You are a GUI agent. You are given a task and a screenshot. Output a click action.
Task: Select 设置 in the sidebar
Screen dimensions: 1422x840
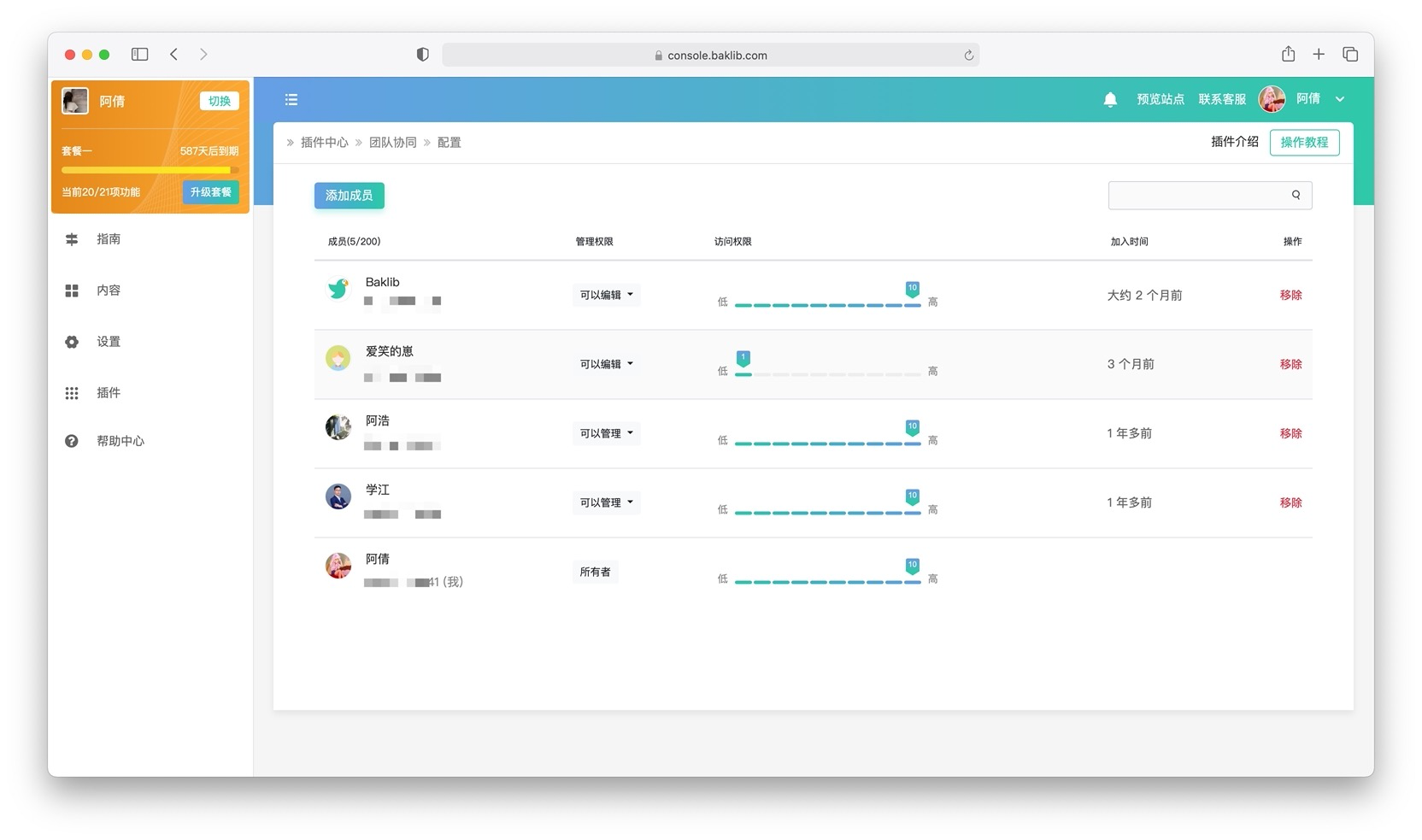pyautogui.click(x=109, y=342)
